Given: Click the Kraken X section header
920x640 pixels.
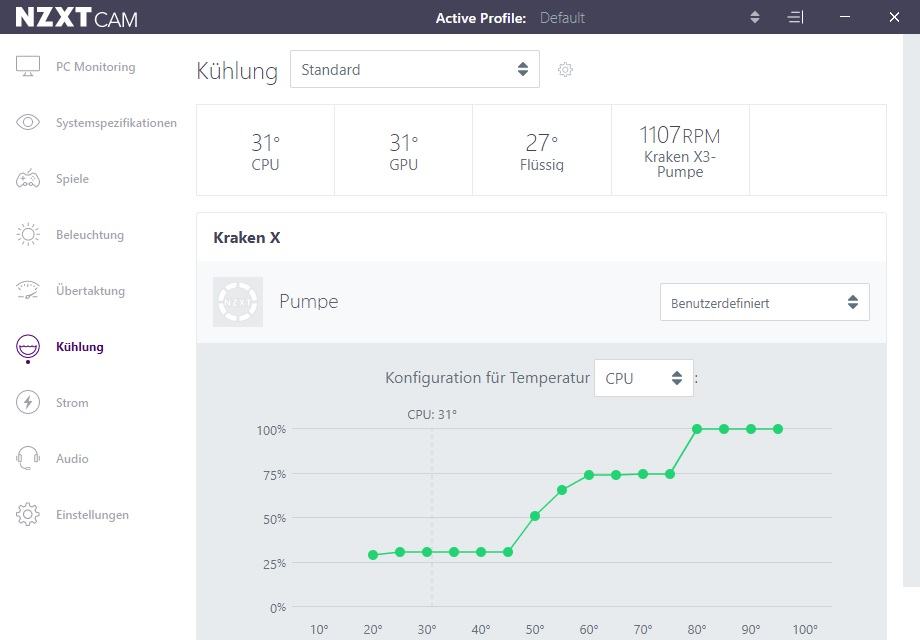Looking at the screenshot, I should [x=247, y=238].
